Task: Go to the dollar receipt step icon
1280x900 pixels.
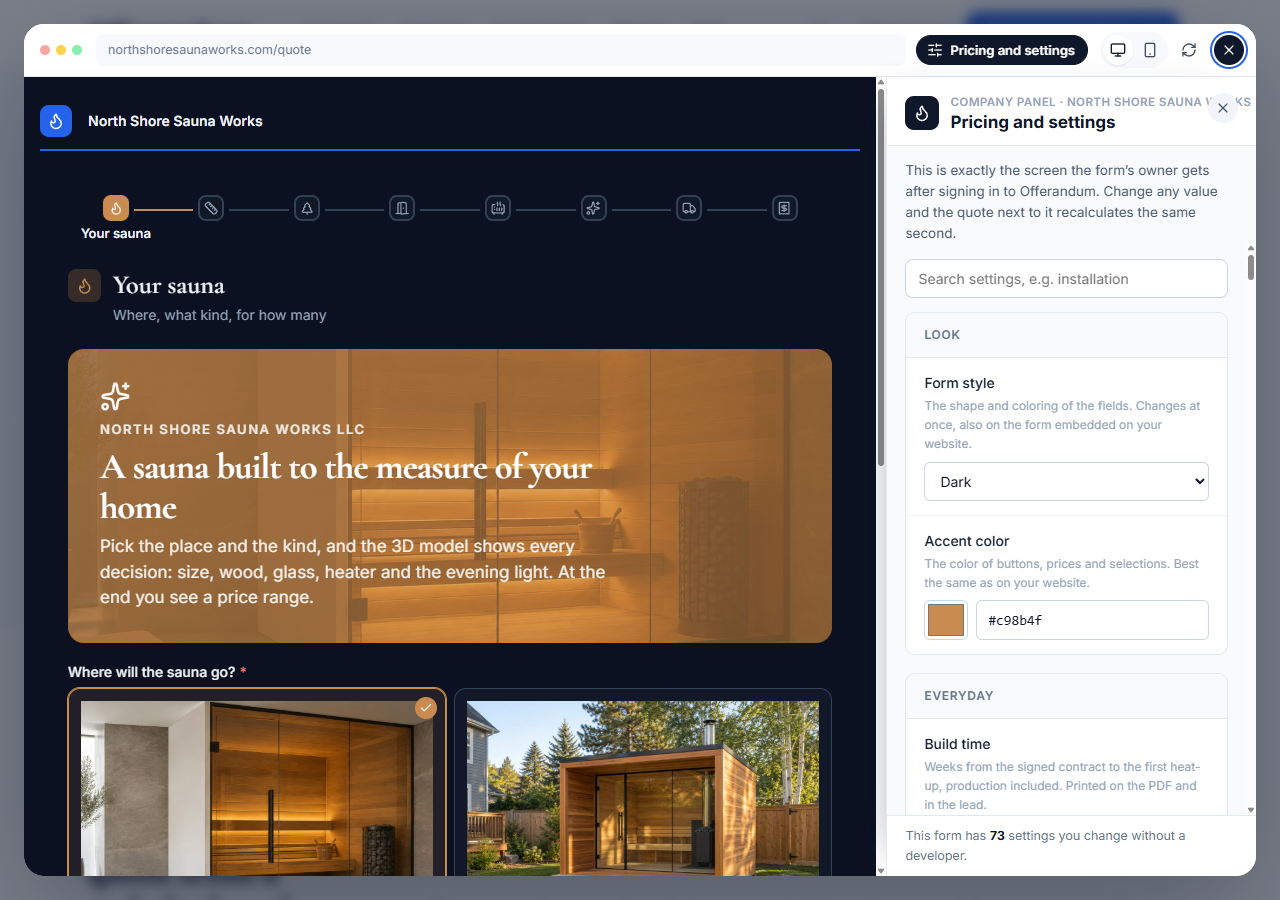Action: pos(785,208)
